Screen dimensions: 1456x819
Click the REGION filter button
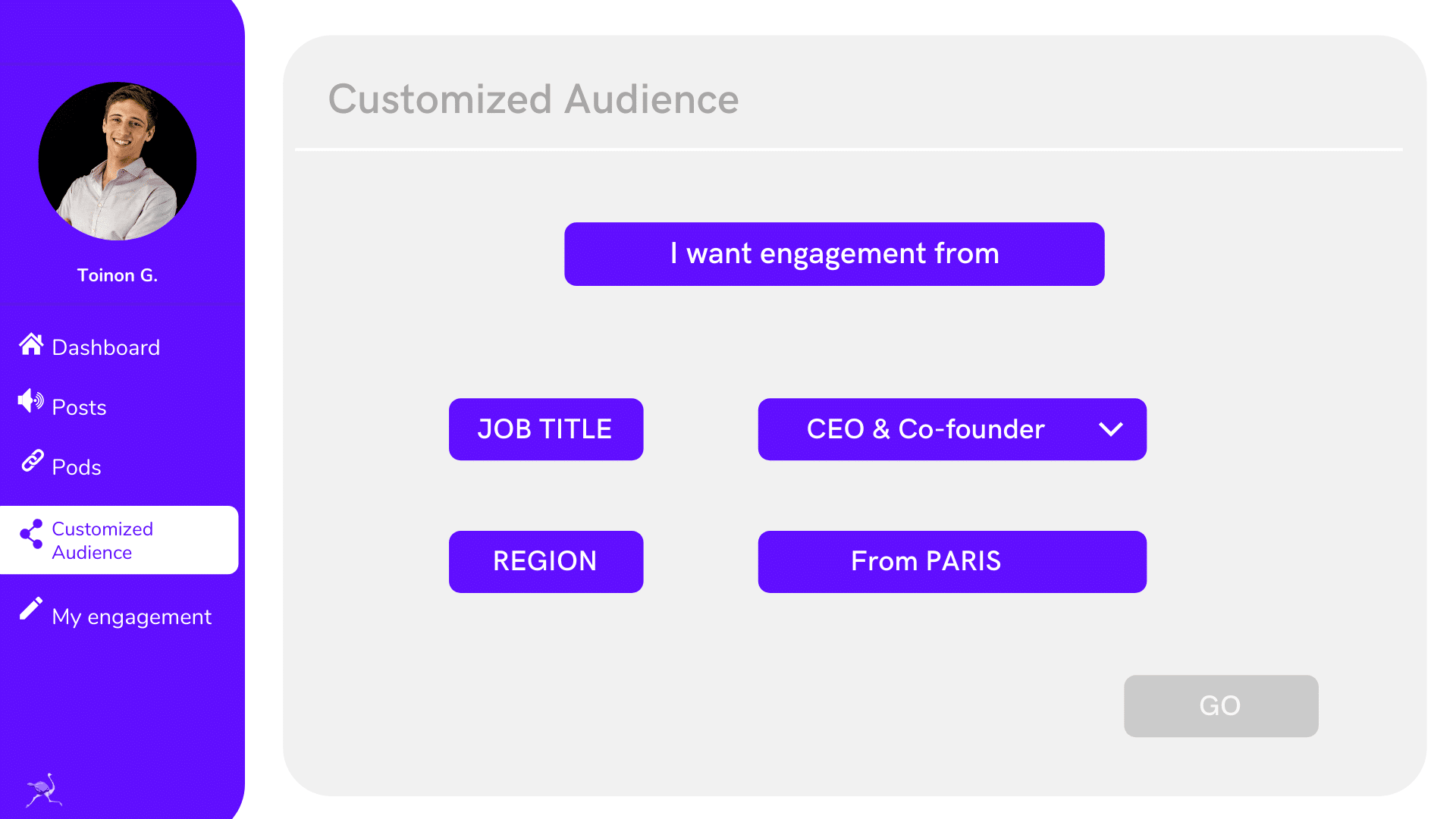[545, 561]
